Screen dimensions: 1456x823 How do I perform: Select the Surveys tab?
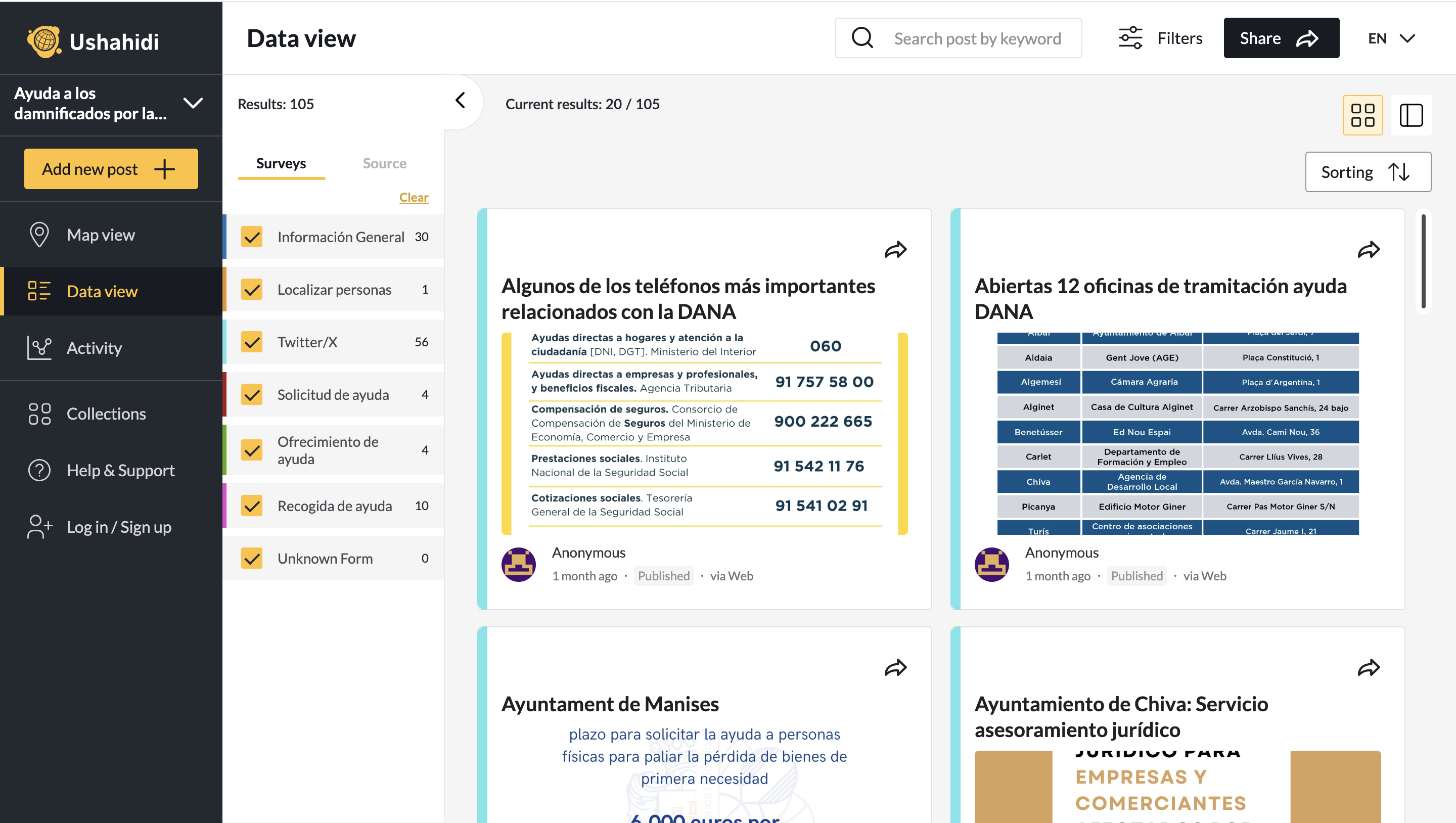pyautogui.click(x=281, y=163)
